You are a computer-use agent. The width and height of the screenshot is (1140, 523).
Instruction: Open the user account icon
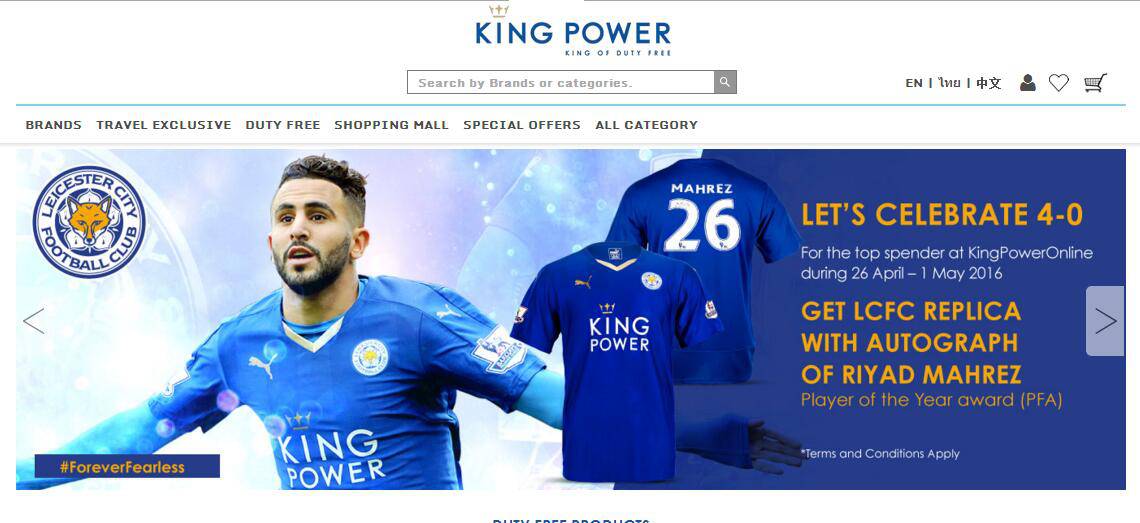[1027, 82]
